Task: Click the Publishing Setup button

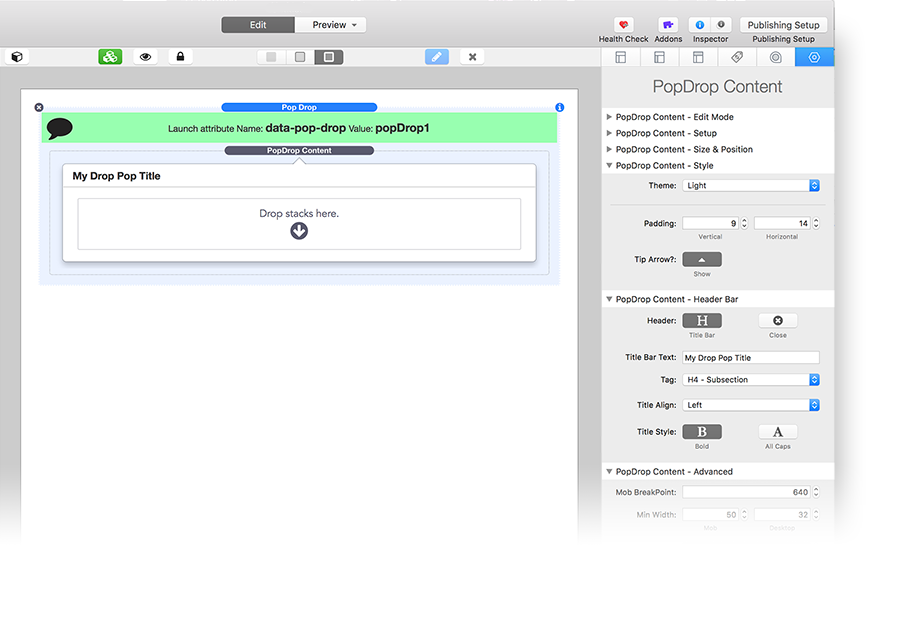Action: (x=783, y=25)
